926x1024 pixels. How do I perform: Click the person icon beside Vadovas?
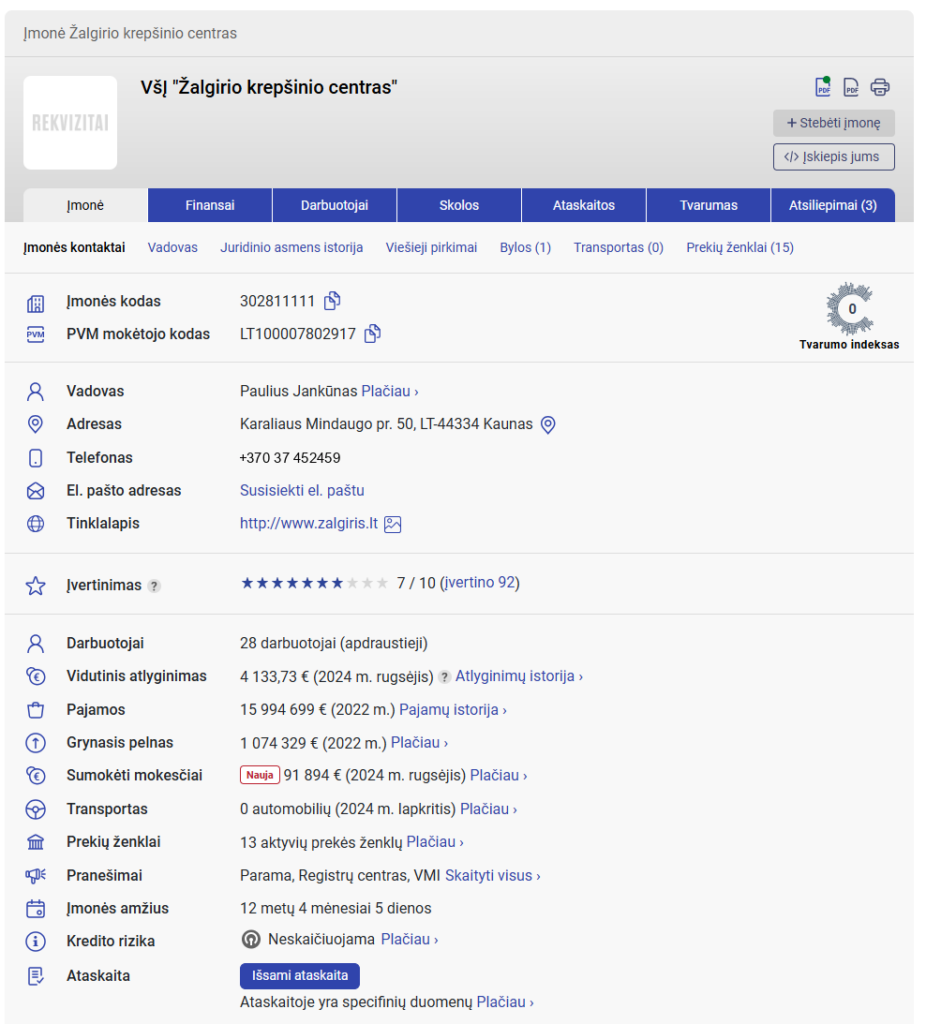point(35,392)
